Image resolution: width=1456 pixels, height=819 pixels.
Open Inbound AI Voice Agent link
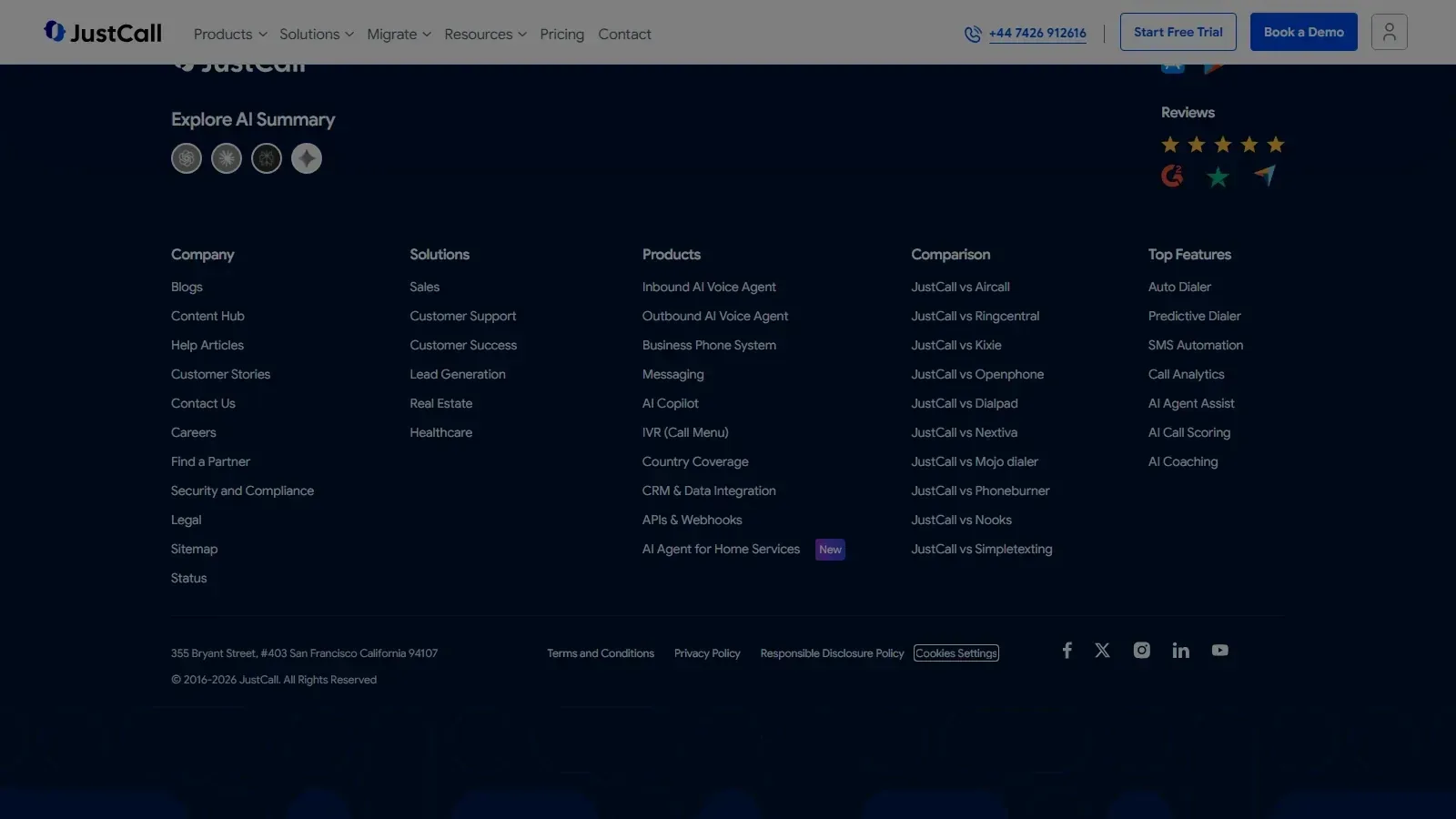(x=709, y=287)
